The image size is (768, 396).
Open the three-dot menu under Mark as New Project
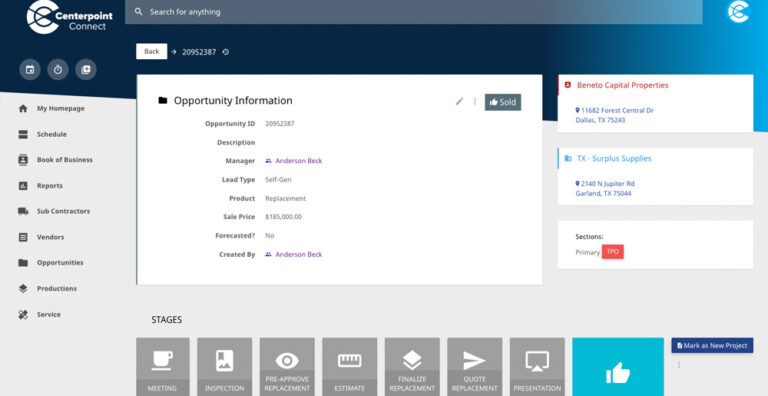pos(679,365)
